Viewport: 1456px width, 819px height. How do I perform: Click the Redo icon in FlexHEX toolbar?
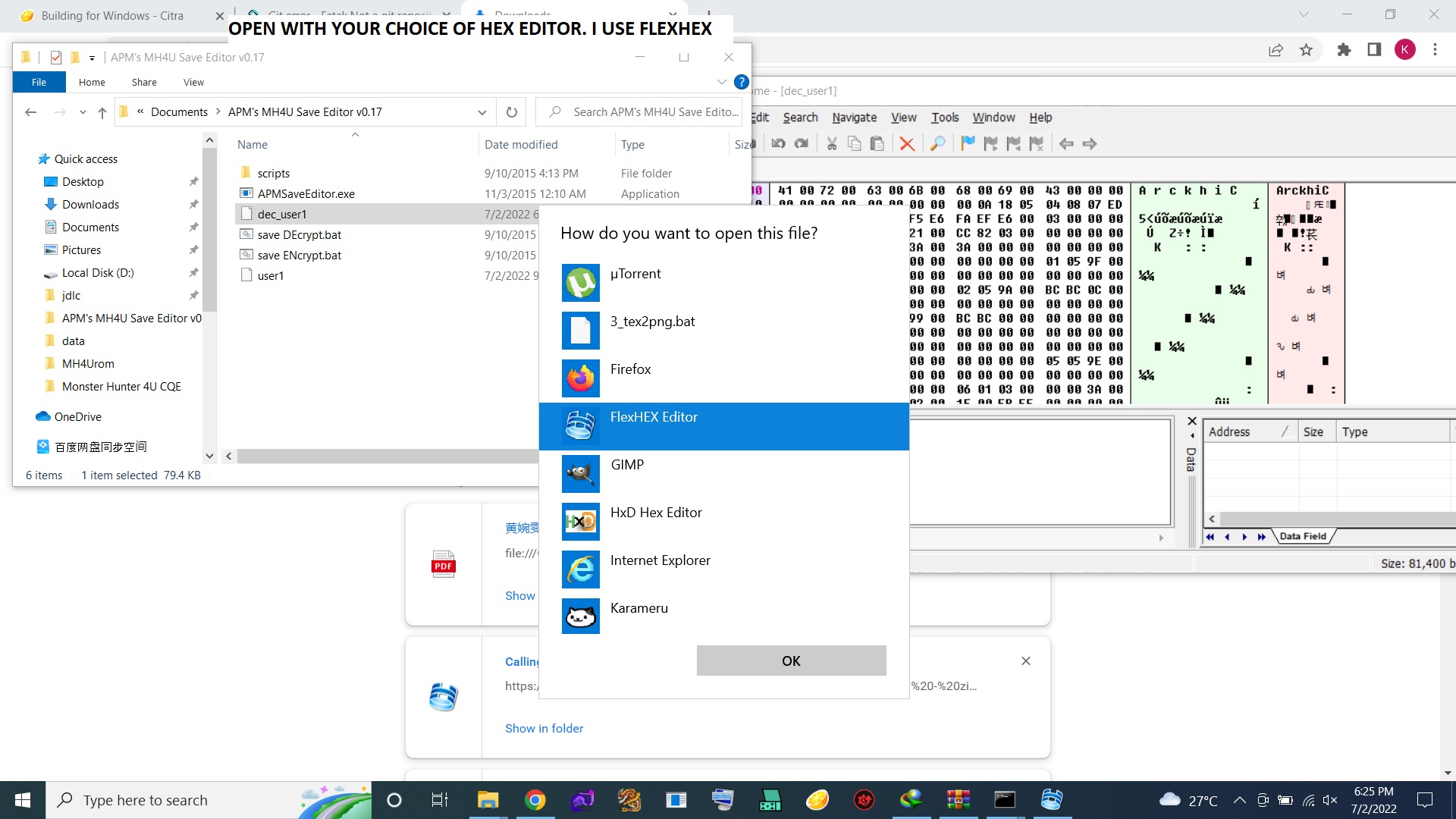pyautogui.click(x=802, y=143)
